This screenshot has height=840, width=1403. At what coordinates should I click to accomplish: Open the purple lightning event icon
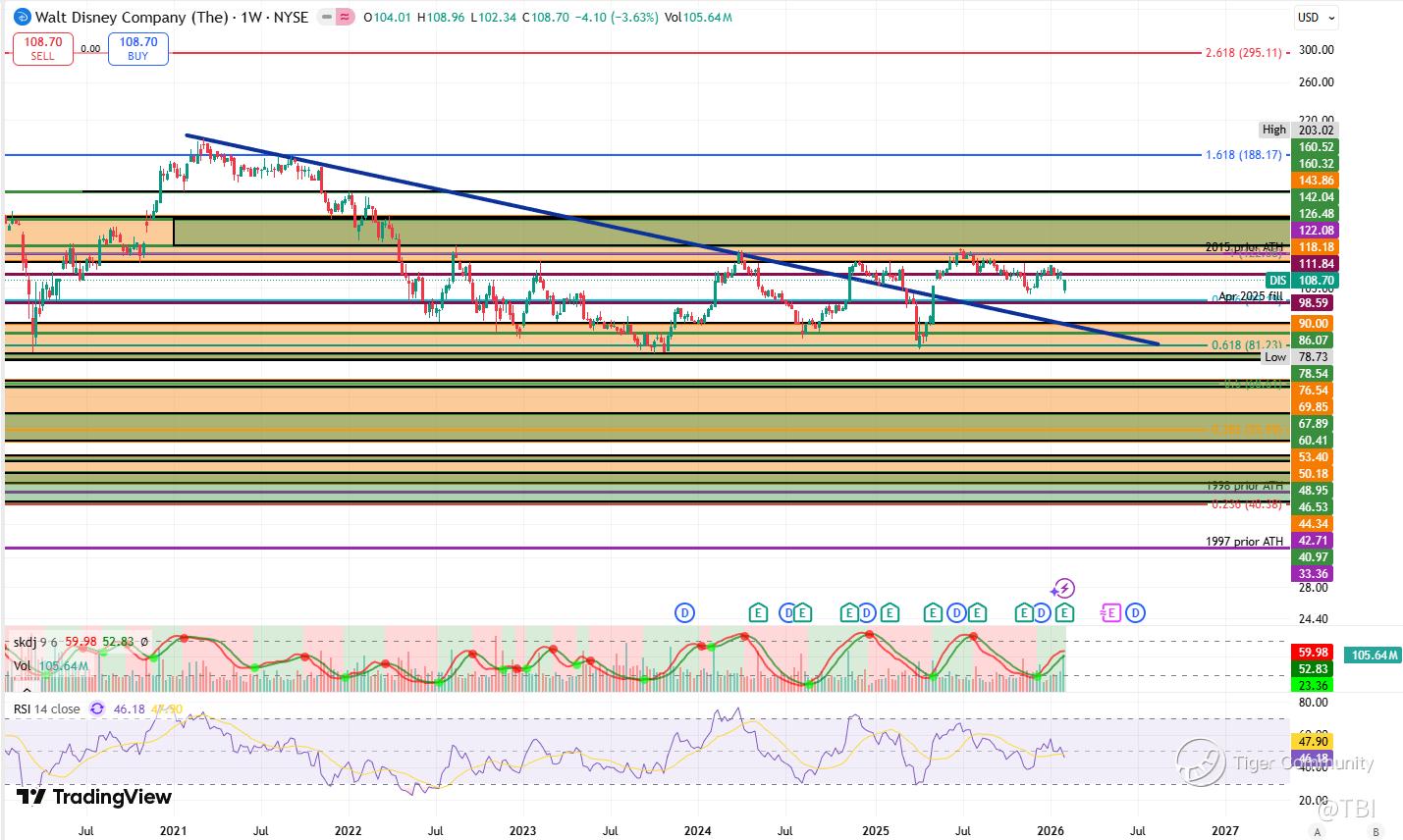1062,589
